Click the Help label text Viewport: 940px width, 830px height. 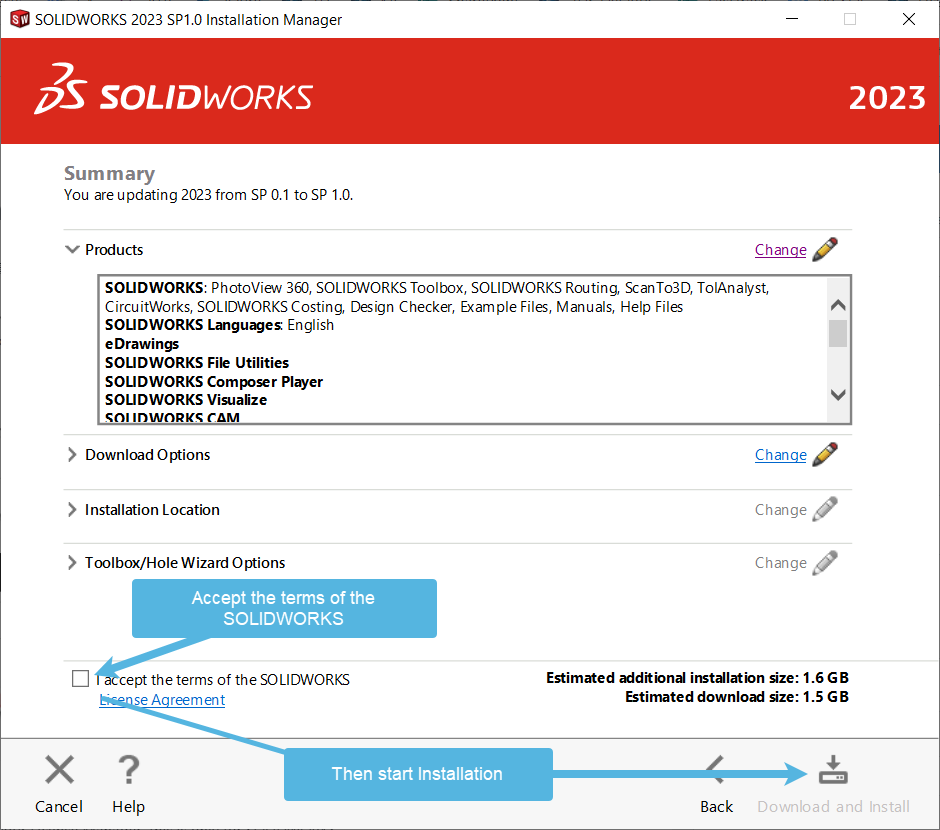tap(128, 807)
